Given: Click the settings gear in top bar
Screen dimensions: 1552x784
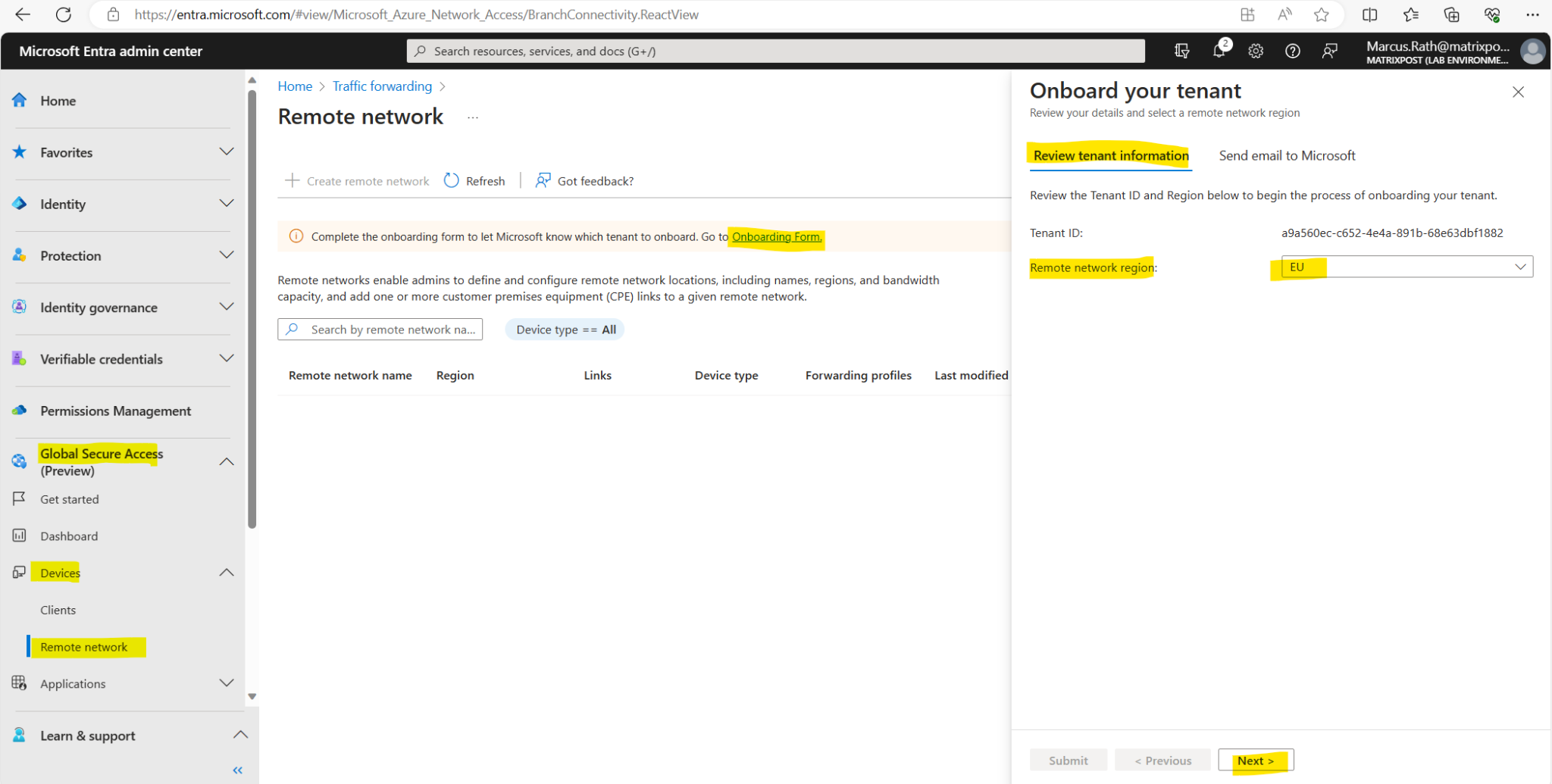Looking at the screenshot, I should [x=1256, y=51].
